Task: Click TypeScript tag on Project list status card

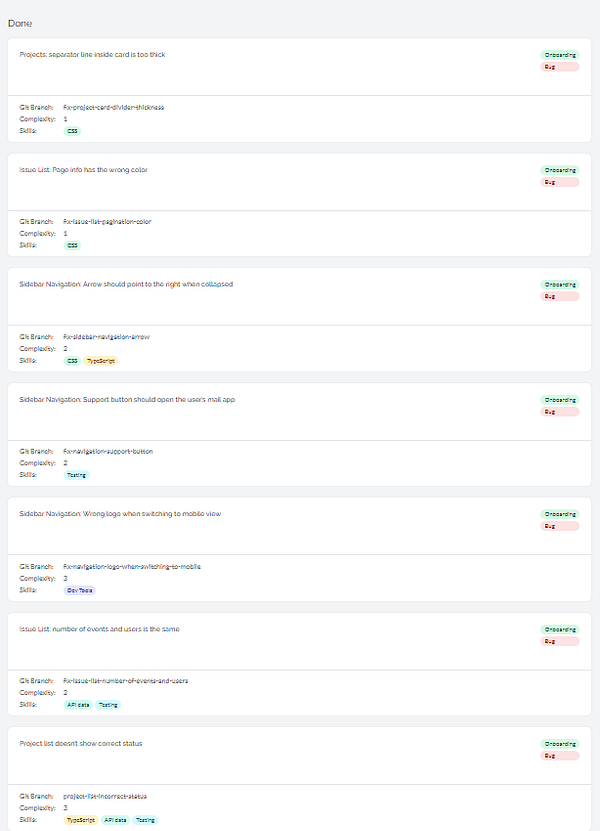Action: point(80,820)
